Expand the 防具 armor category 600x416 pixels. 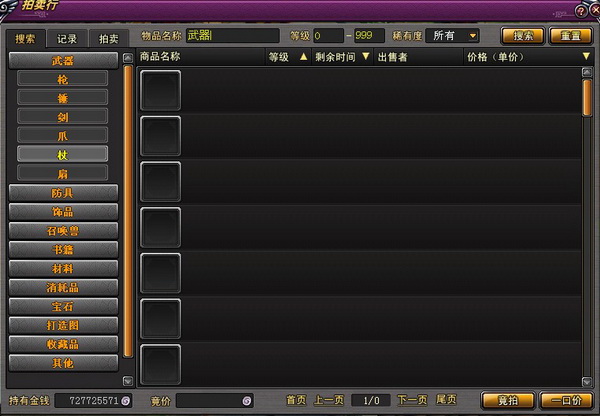(63, 193)
